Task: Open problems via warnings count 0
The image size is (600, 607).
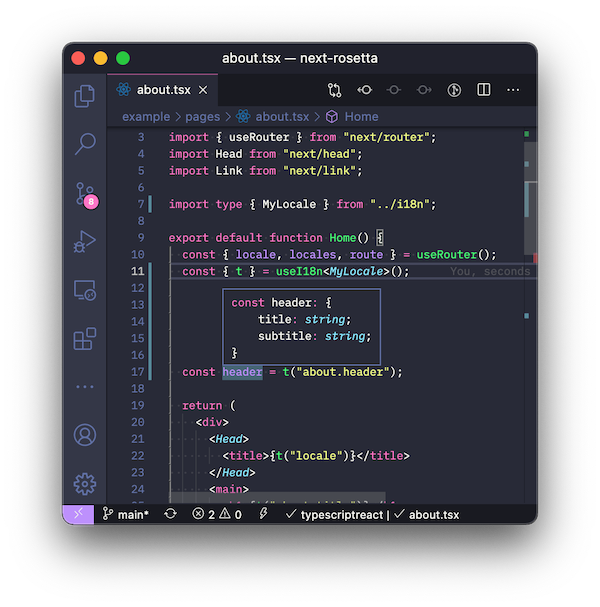Action: (231, 514)
